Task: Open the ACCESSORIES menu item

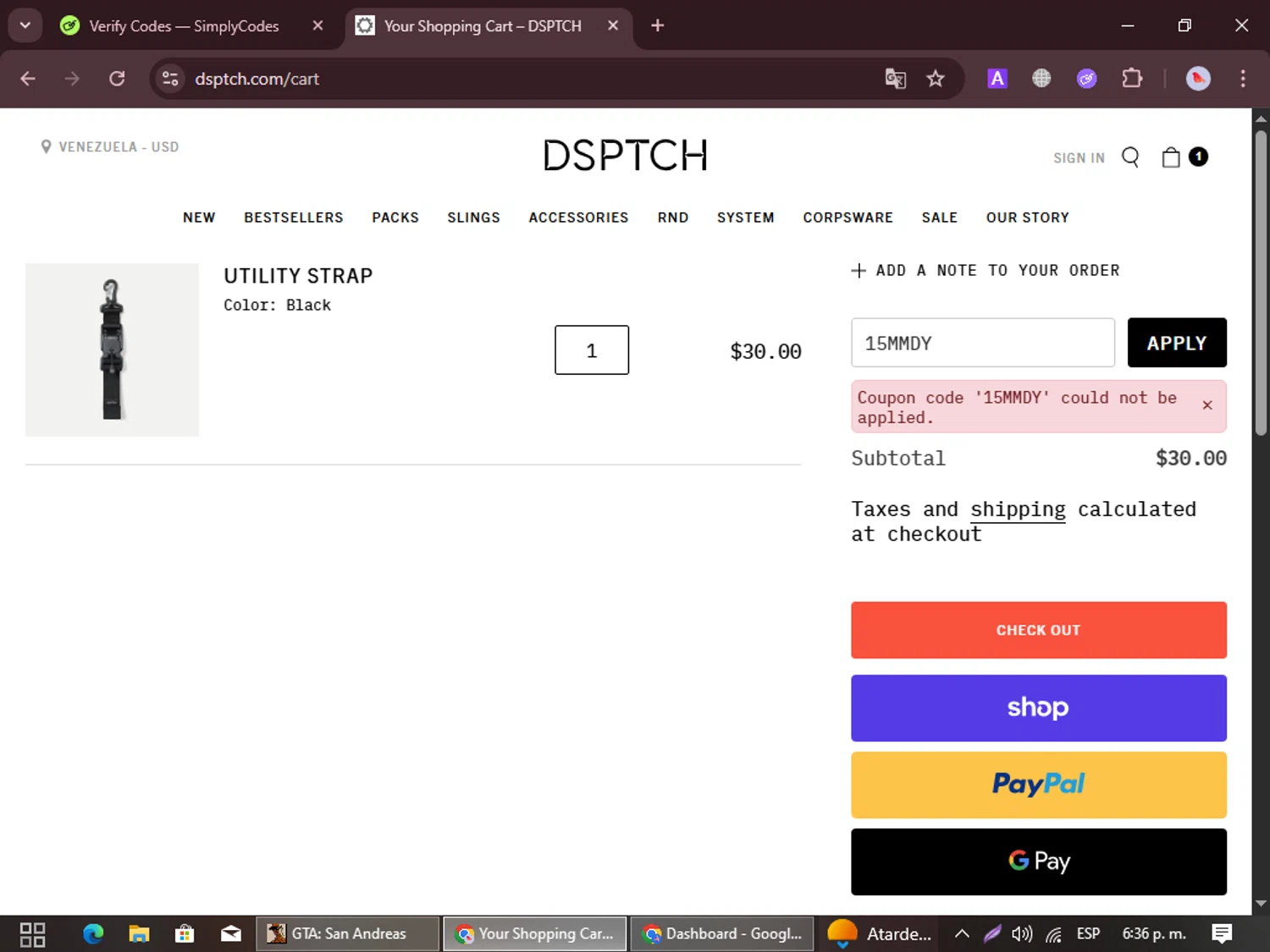Action: 578,217
